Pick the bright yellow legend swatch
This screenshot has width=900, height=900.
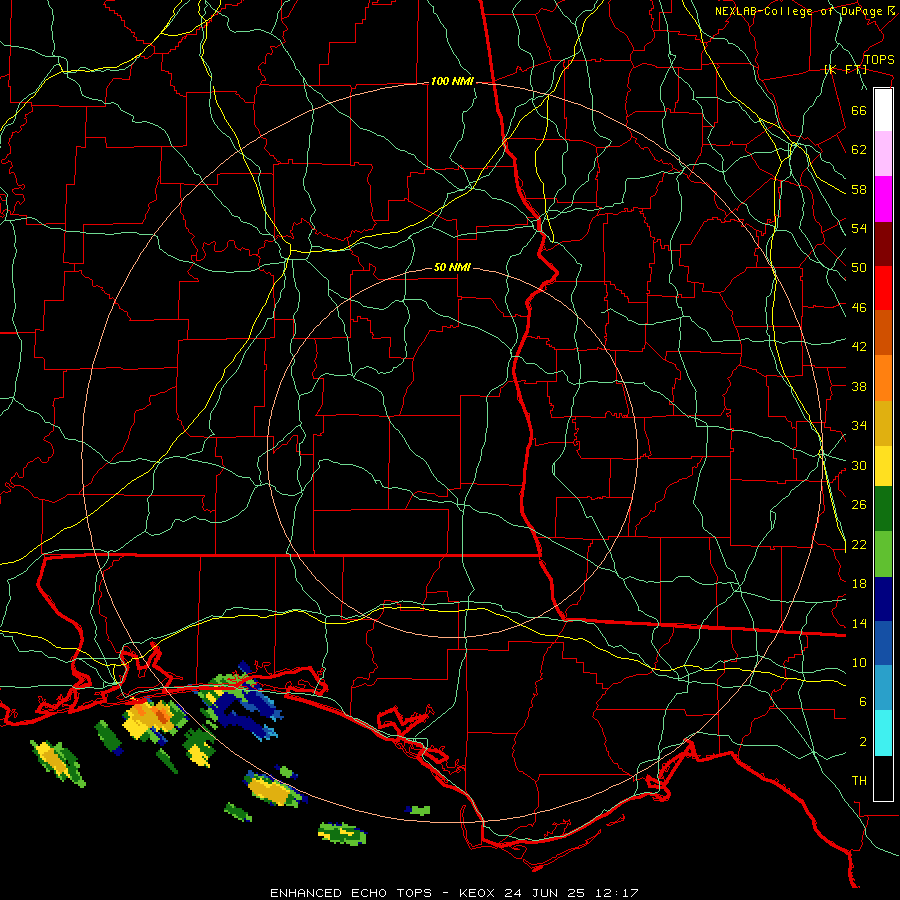point(883,466)
